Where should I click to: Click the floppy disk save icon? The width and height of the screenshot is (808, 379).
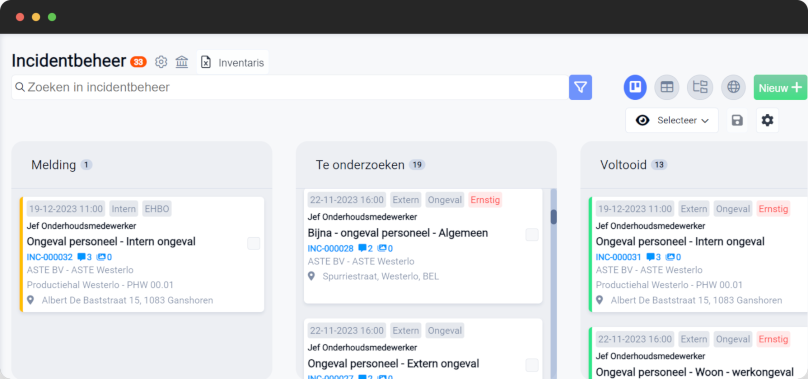pos(737,121)
